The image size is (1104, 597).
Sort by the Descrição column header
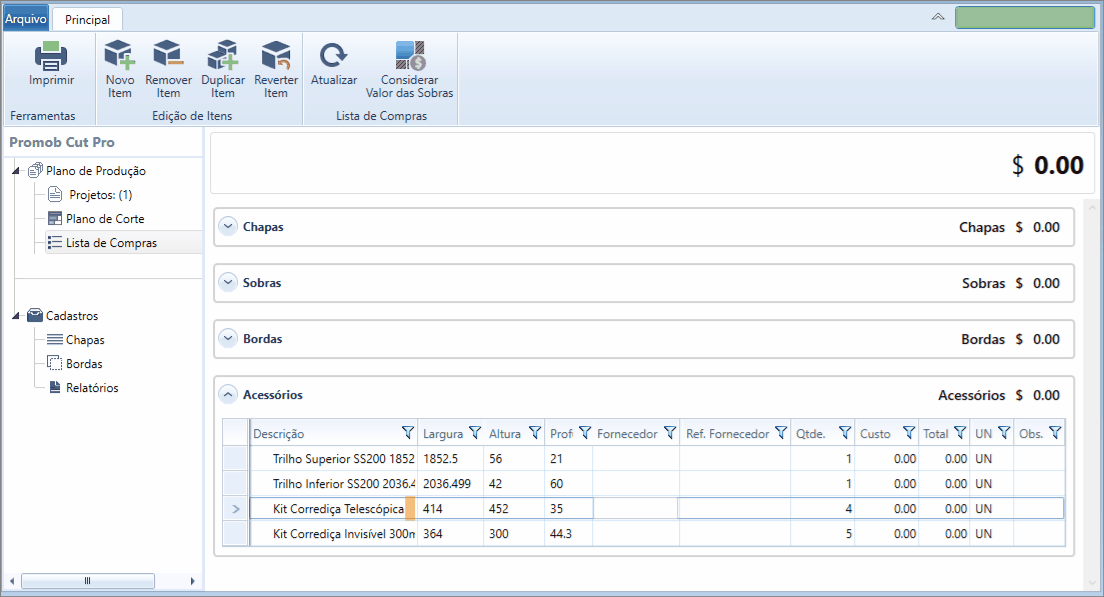tap(279, 434)
